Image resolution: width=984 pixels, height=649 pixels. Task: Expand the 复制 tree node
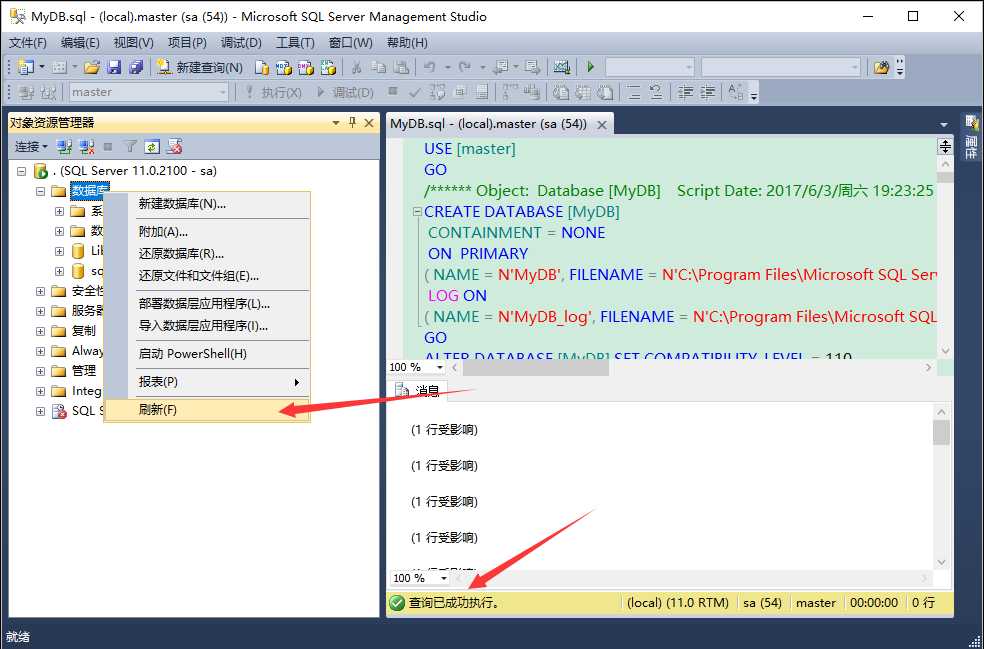pos(41,331)
